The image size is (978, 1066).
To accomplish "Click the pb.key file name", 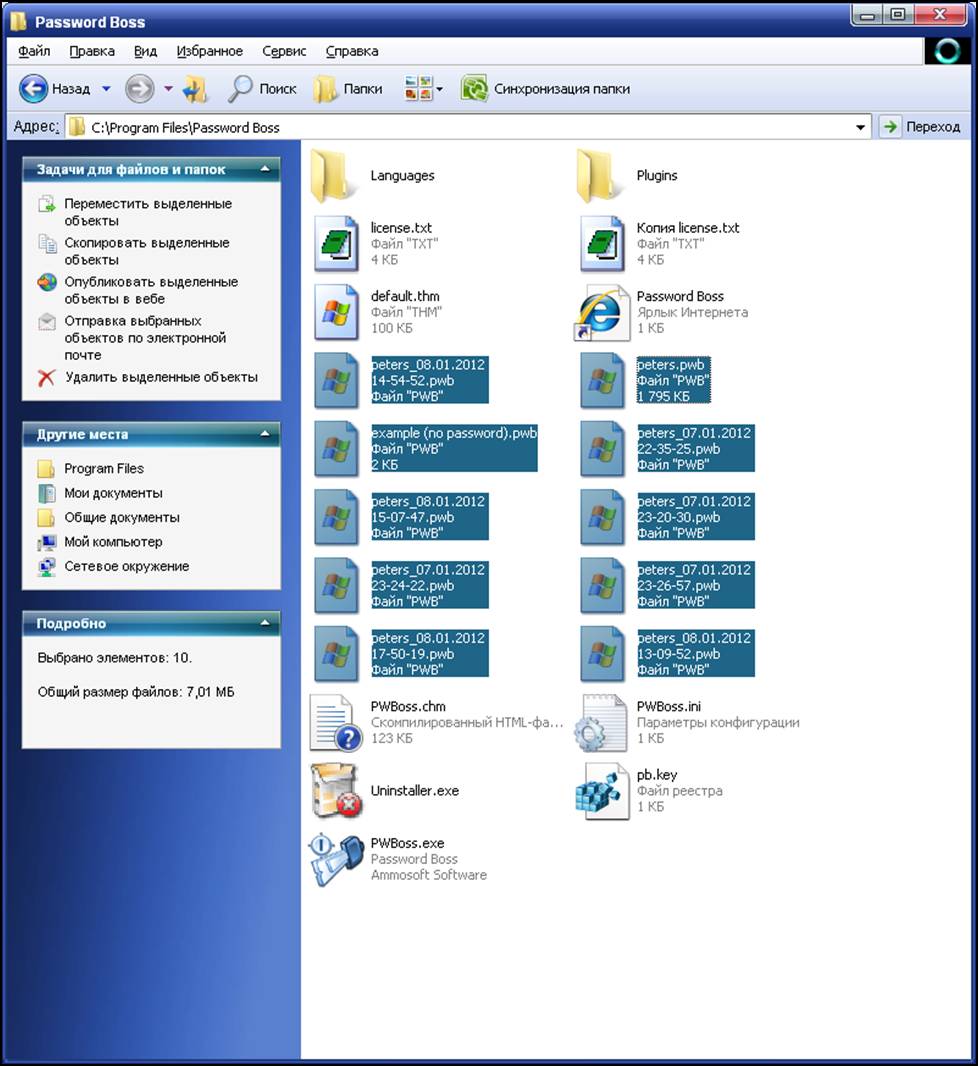I will tap(657, 775).
